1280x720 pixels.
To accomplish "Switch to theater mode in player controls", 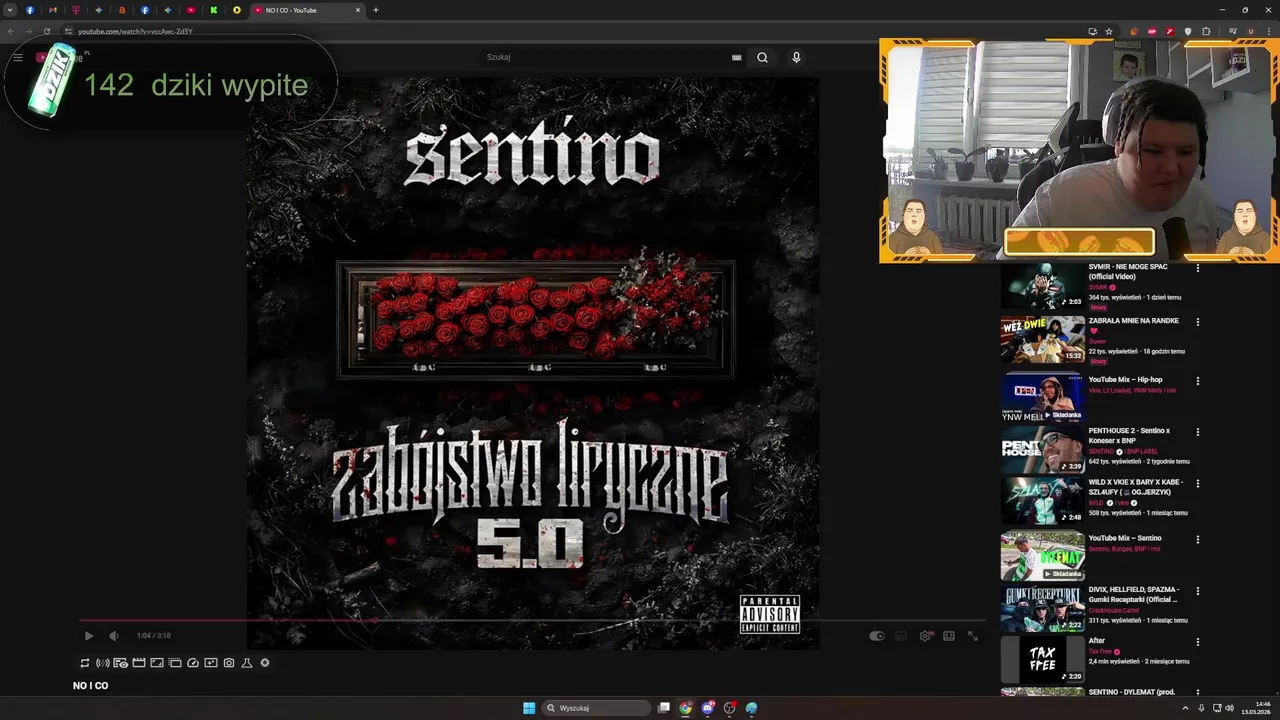I will pyautogui.click(x=949, y=636).
